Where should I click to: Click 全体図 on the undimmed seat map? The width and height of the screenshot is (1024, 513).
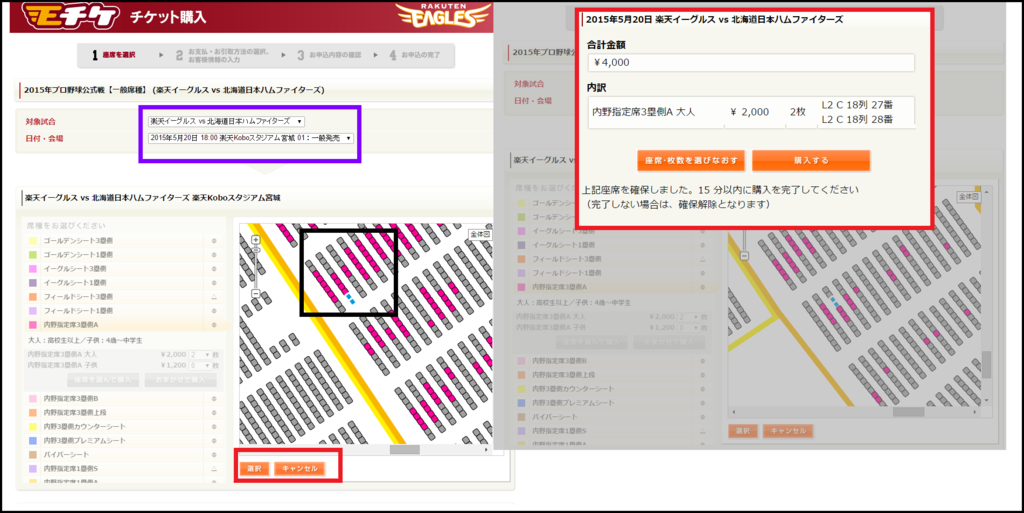480,234
